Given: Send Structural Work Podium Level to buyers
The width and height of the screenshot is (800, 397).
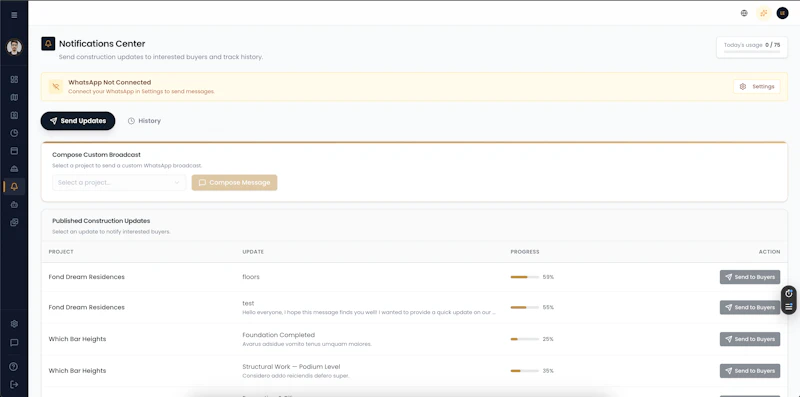Looking at the screenshot, I should [x=749, y=371].
